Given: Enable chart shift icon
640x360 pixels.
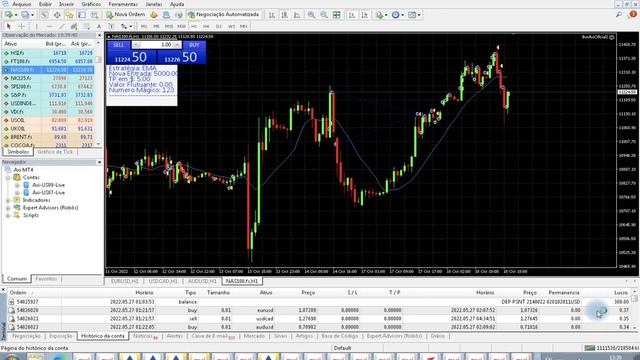Looking at the screenshot, I should coord(364,15).
